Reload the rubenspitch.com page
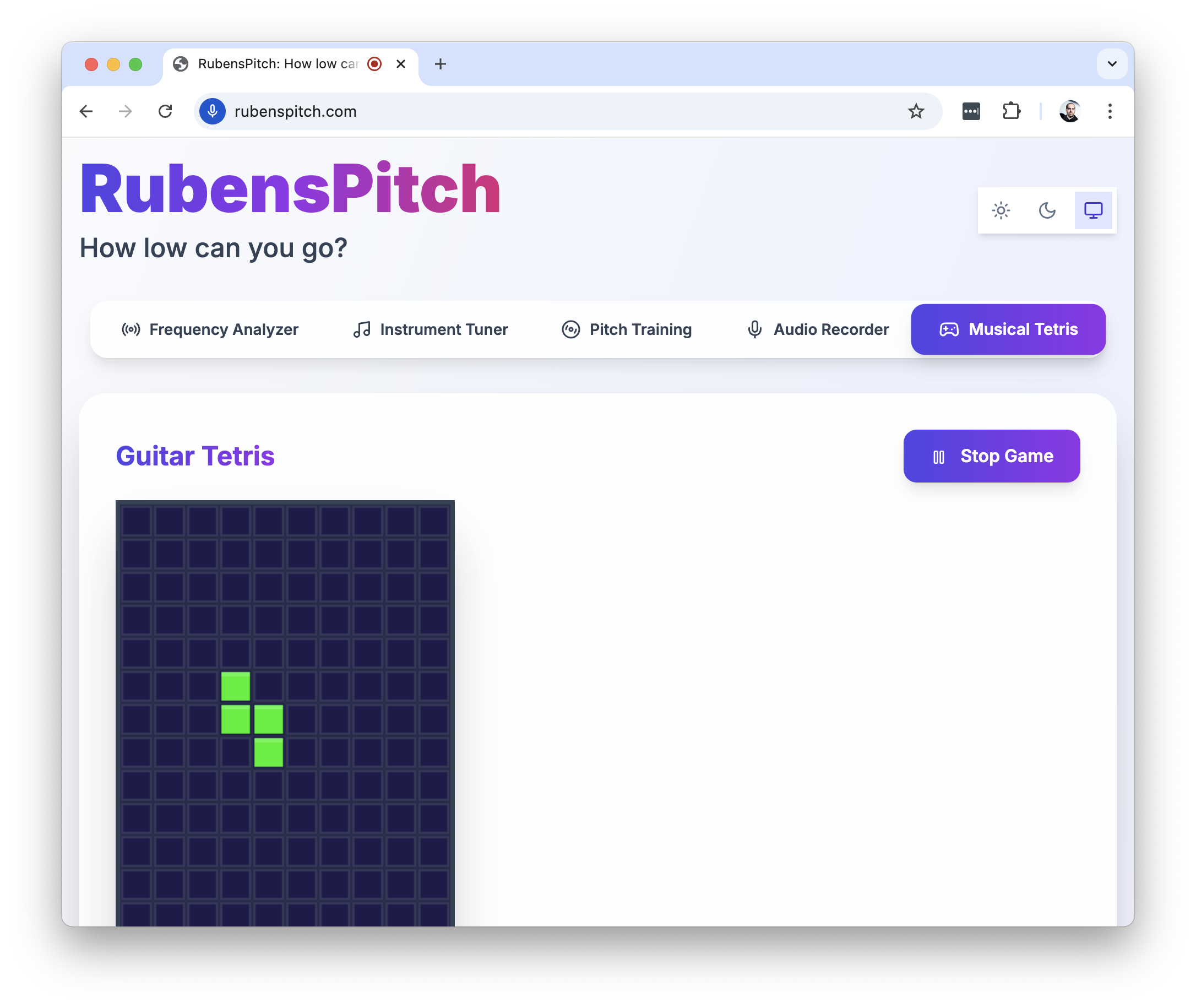The height and width of the screenshot is (1008, 1196). click(x=166, y=111)
